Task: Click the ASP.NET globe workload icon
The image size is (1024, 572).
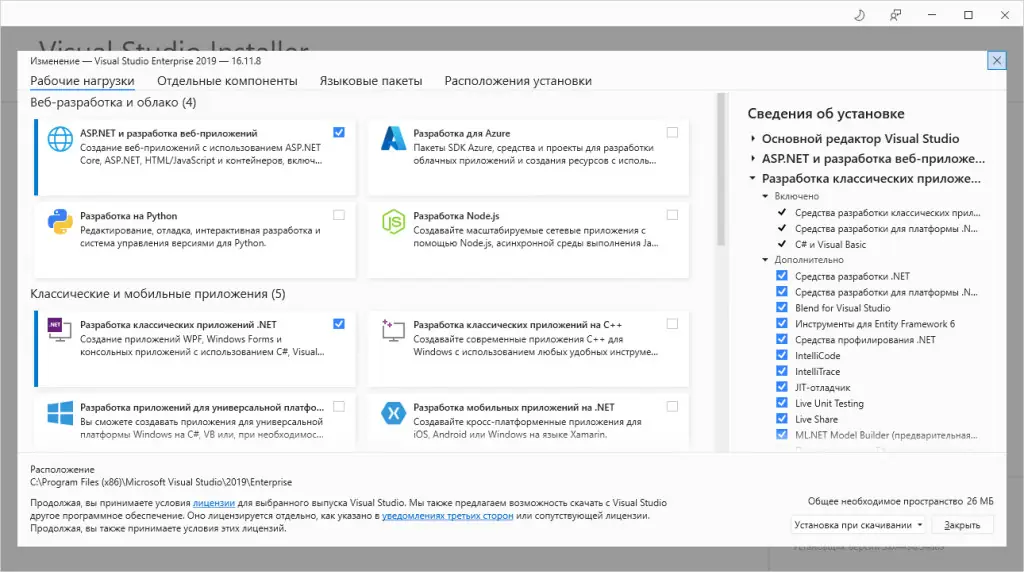Action: (60, 139)
